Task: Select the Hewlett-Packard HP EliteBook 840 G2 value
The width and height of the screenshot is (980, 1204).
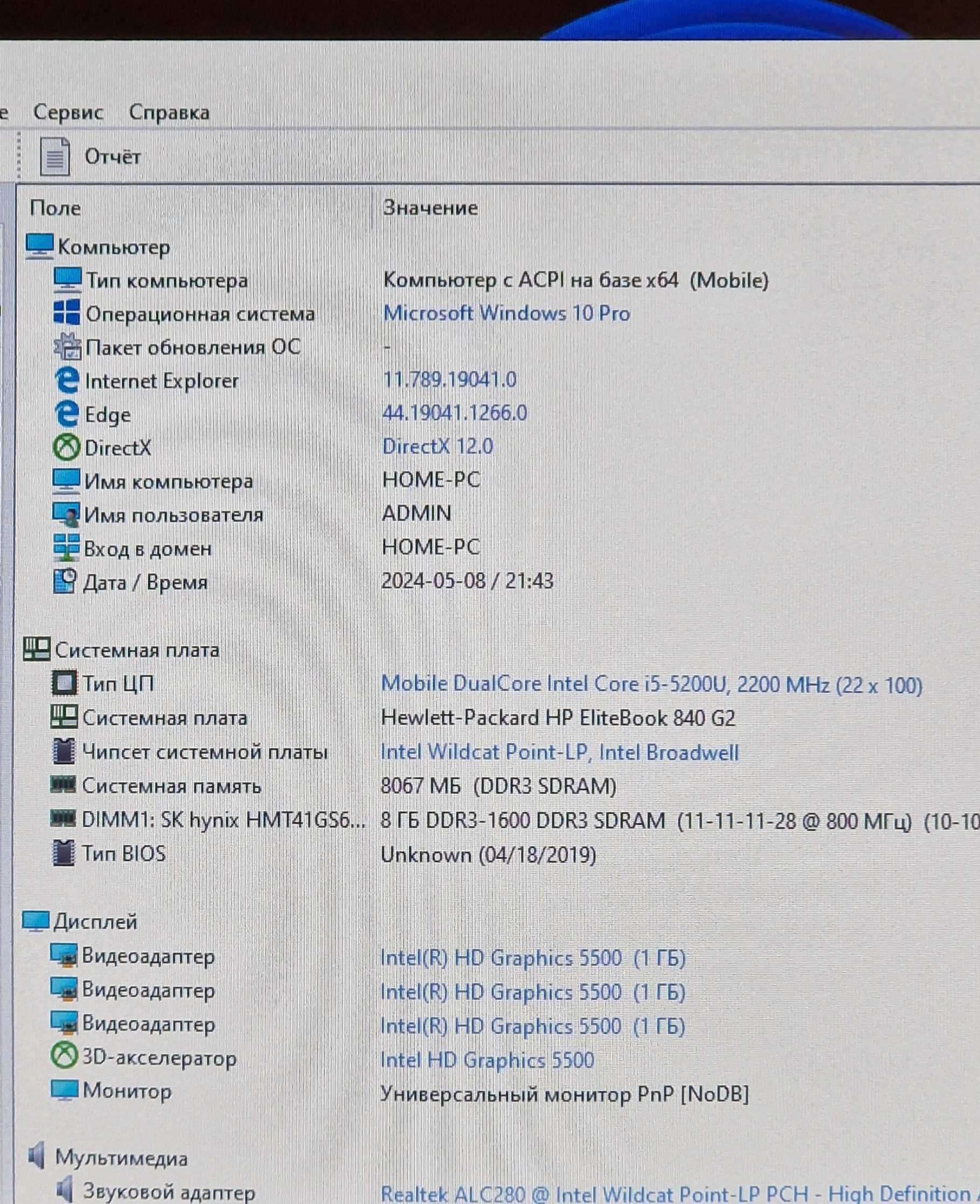Action: (558, 718)
